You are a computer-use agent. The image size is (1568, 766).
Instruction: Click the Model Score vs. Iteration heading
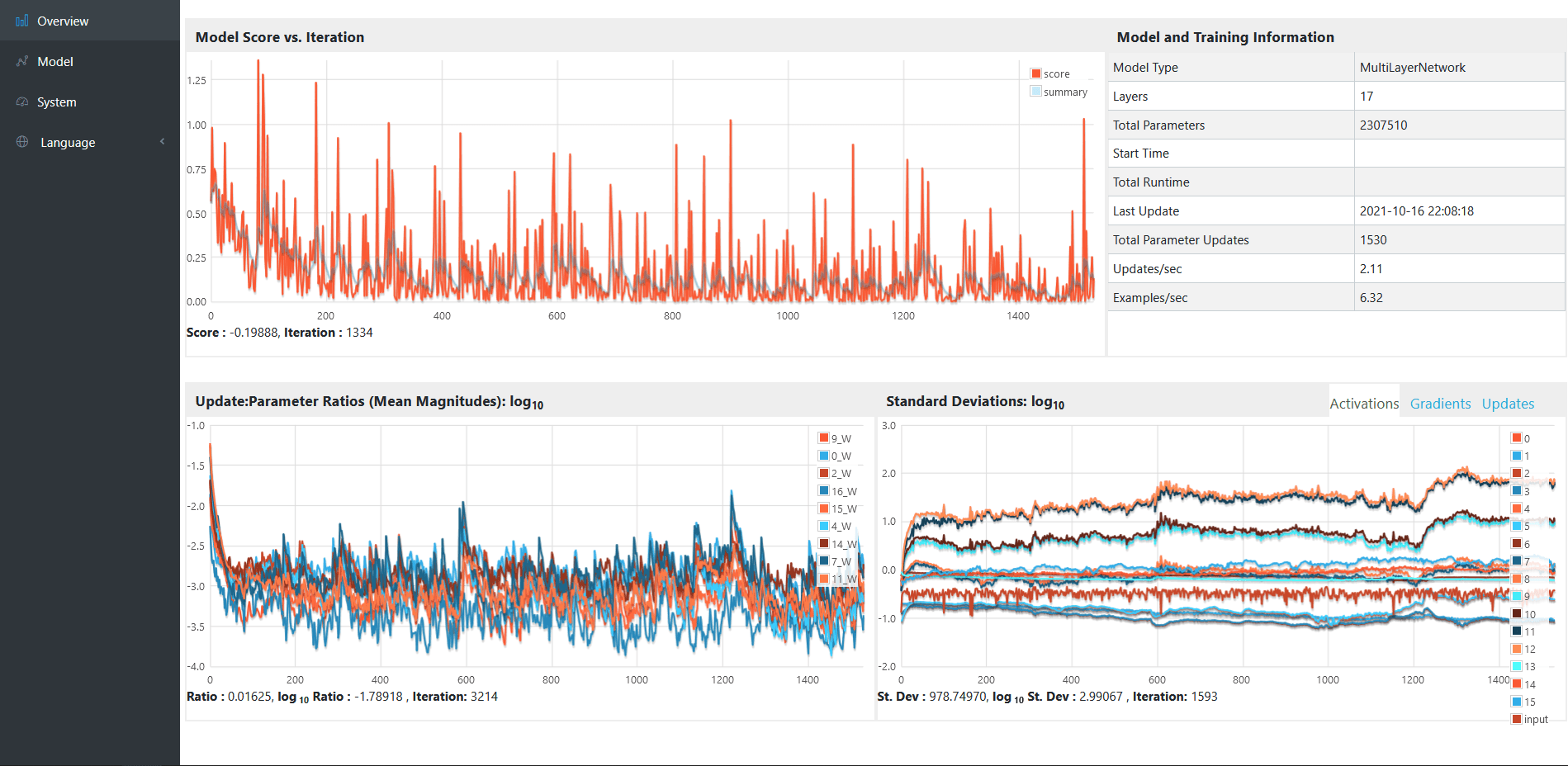(279, 37)
